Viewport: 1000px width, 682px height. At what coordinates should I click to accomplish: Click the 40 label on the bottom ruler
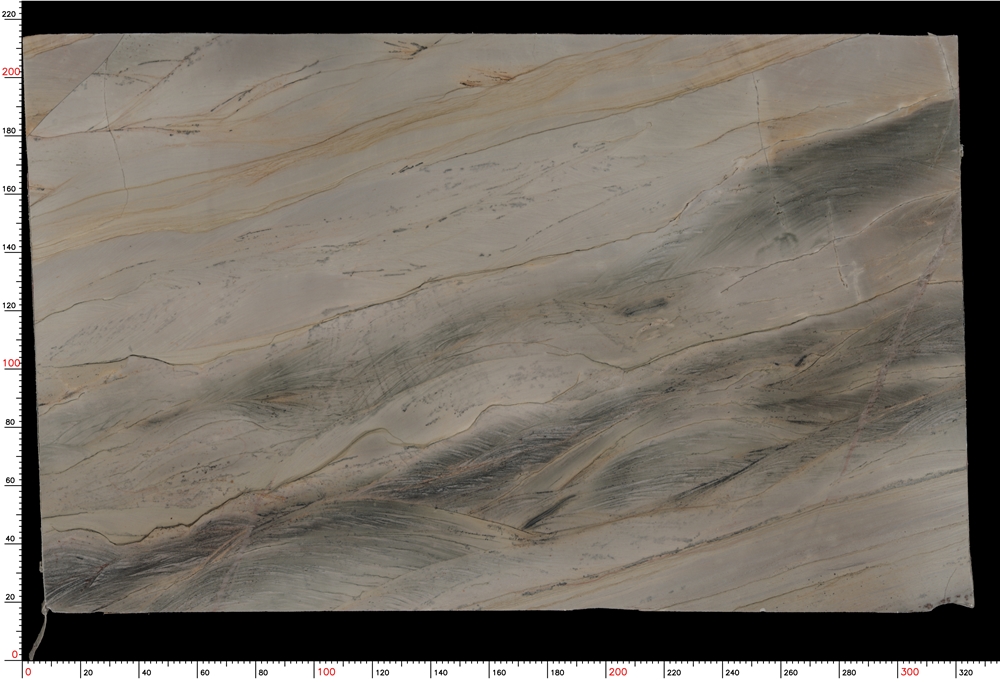[x=145, y=673]
